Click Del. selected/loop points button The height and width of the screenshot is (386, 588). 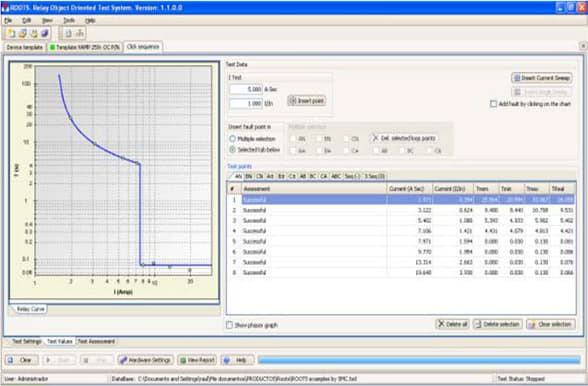pos(404,138)
